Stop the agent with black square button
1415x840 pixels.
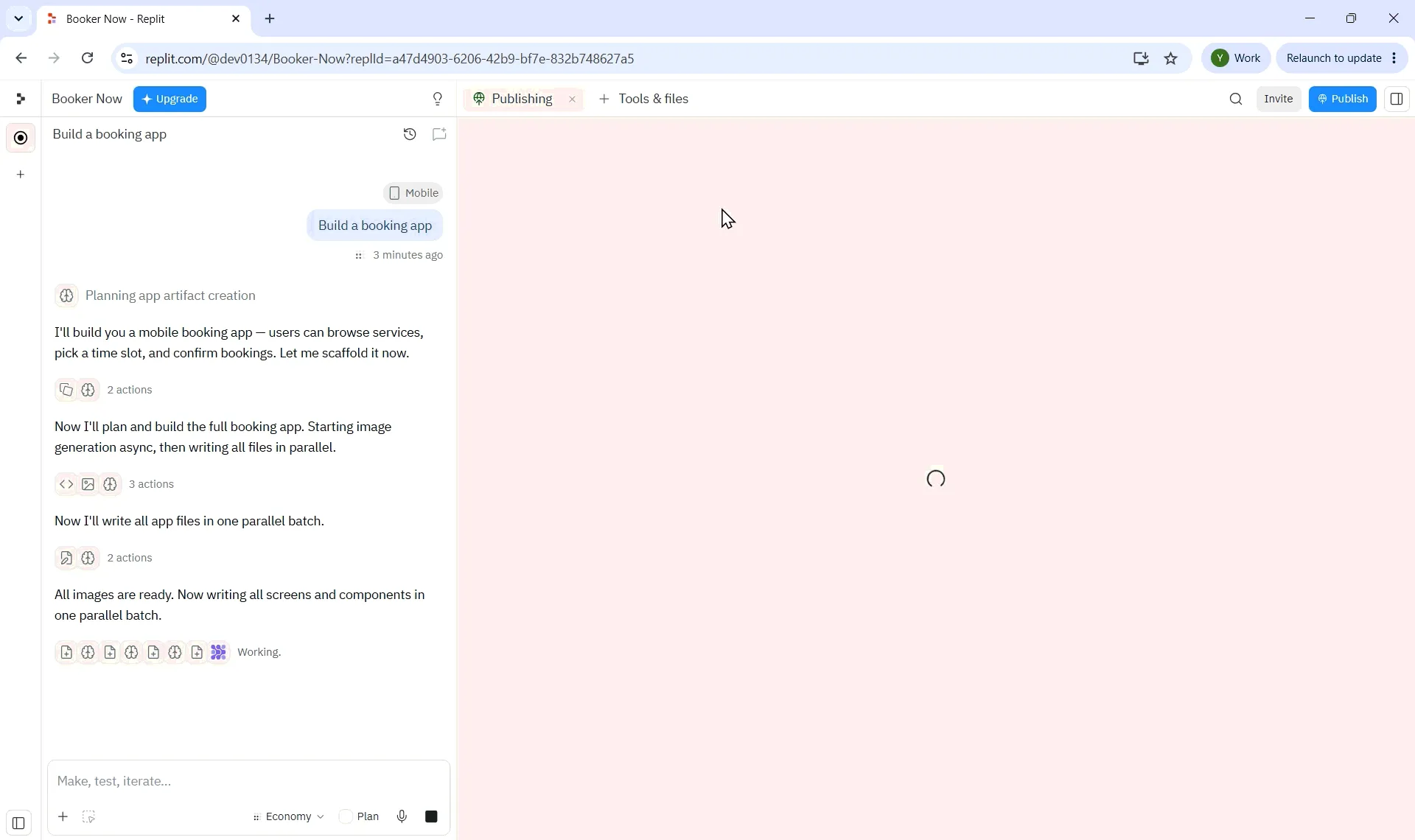(x=431, y=816)
